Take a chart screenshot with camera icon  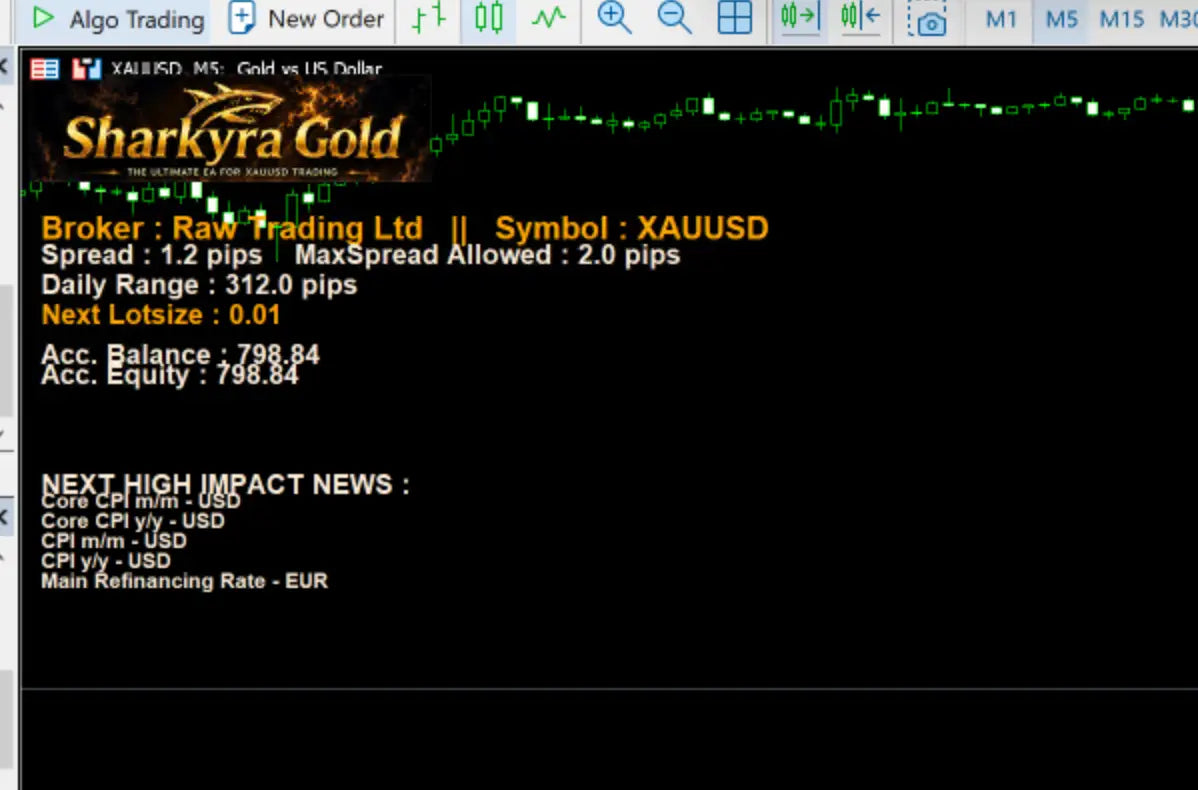(x=926, y=19)
